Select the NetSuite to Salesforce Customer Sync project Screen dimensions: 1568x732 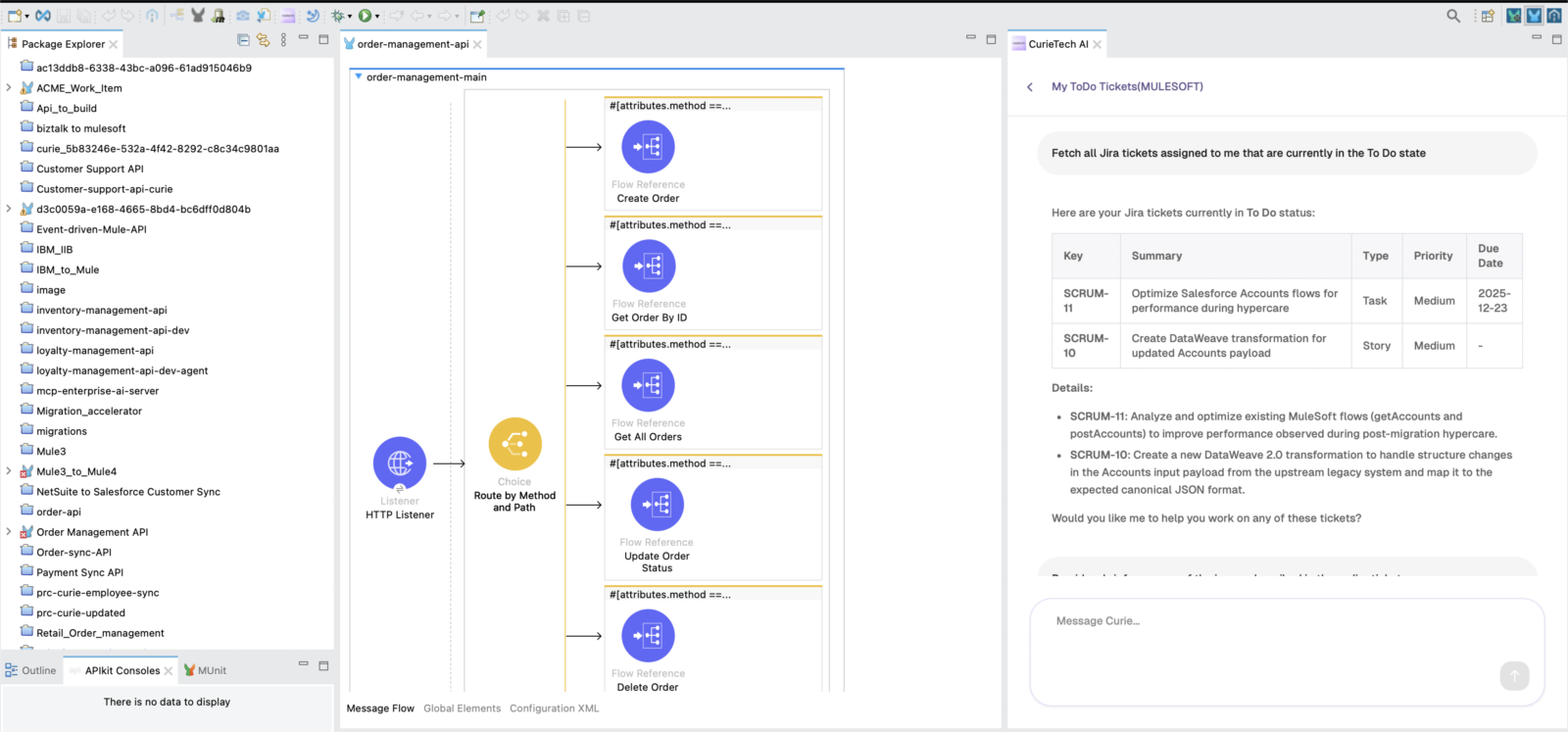pyautogui.click(x=127, y=492)
